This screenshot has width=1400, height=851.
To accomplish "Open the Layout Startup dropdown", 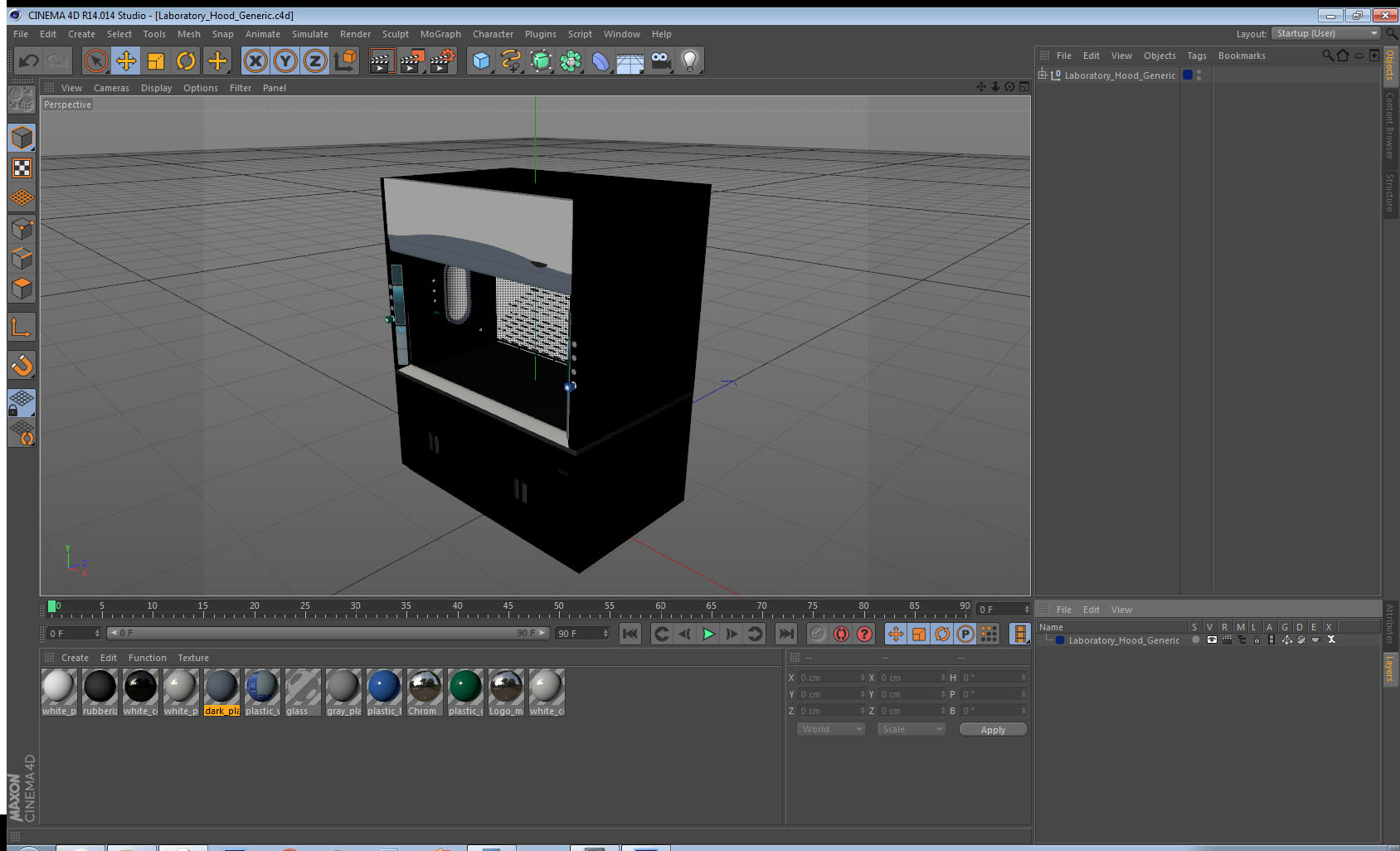I will coord(1326,33).
